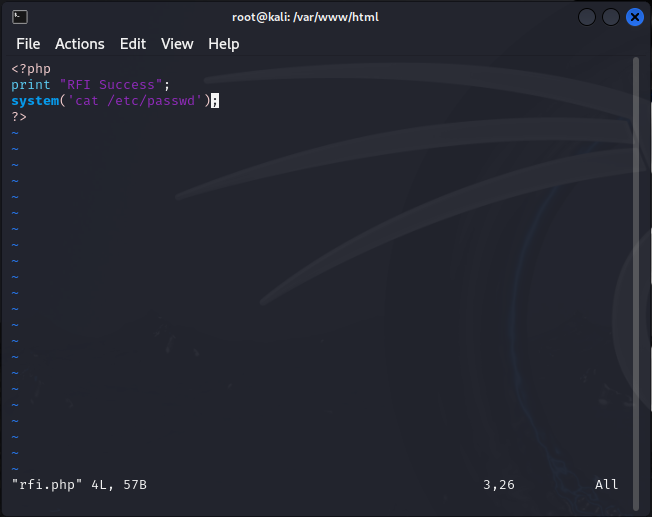652x517 pixels.
Task: Click the vertical scrollbar of terminal
Action: [635, 284]
